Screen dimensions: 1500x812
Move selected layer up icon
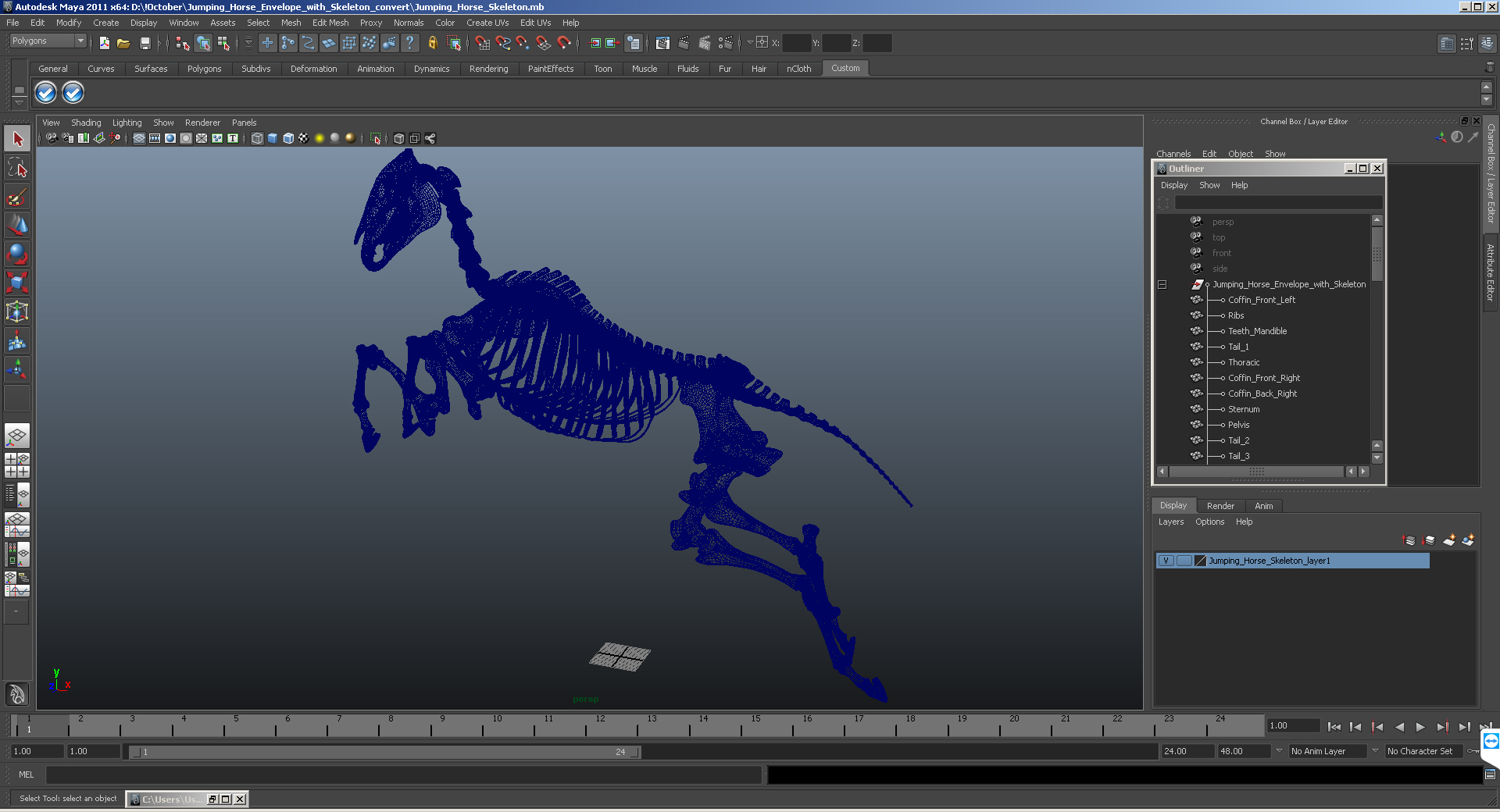[1409, 540]
